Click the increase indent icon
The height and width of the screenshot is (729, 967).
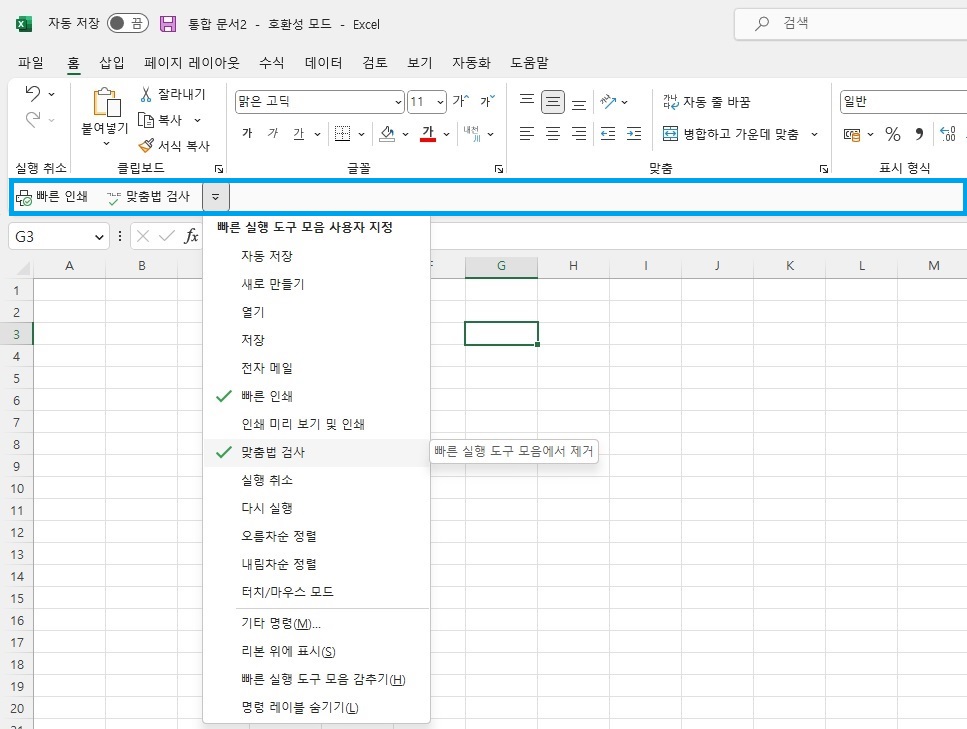tap(634, 133)
